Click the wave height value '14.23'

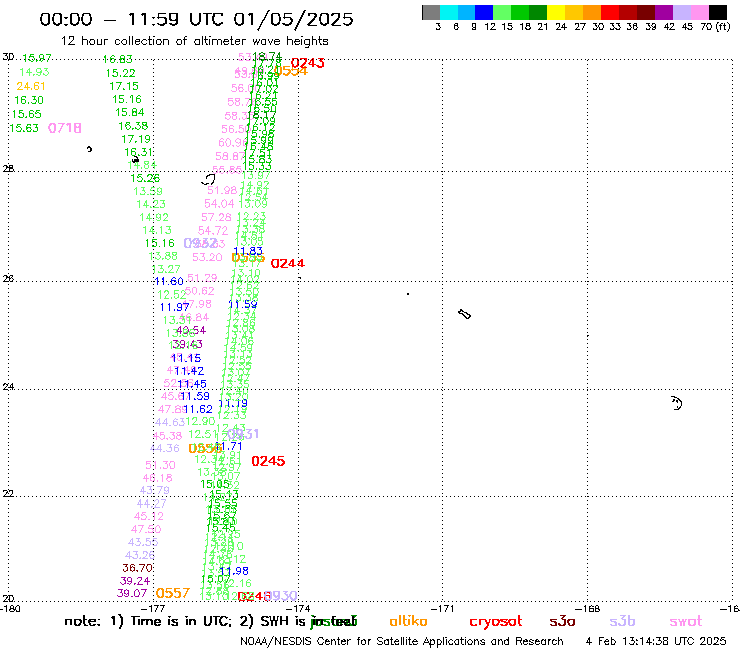tap(151, 204)
